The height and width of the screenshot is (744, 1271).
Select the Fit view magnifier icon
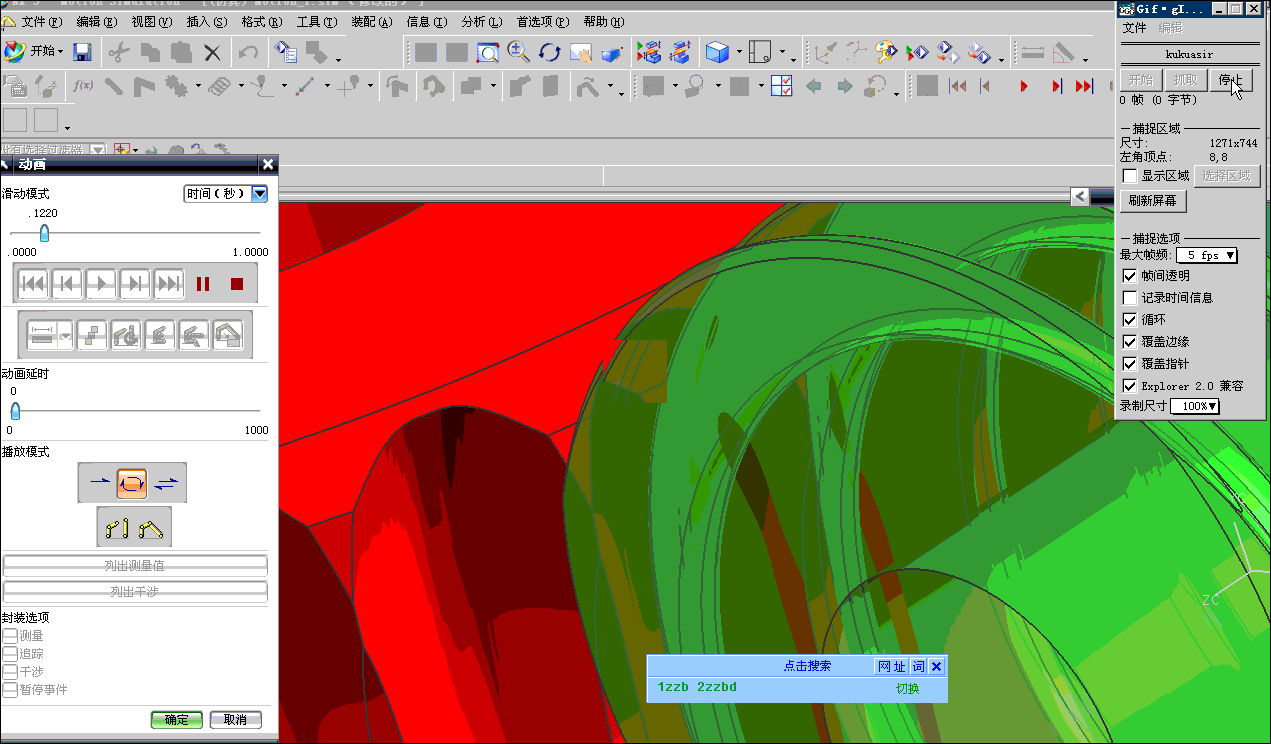[x=487, y=52]
